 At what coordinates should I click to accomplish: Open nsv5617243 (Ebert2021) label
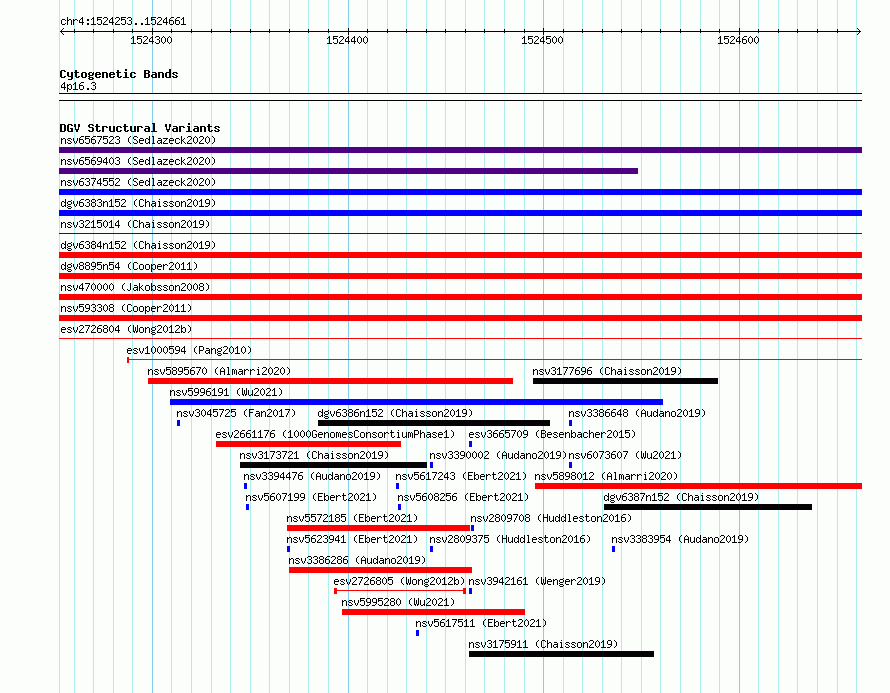coord(461,476)
